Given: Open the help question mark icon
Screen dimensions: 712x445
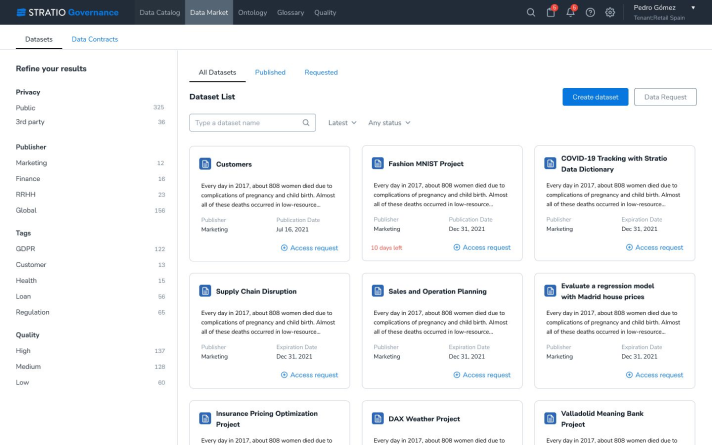Looking at the screenshot, I should 590,12.
